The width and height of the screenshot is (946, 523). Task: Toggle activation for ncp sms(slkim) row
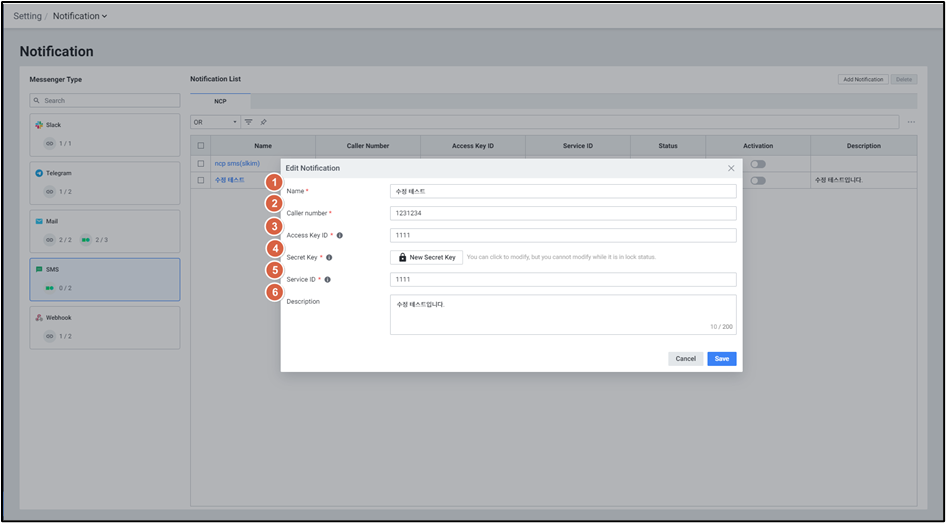coord(758,164)
